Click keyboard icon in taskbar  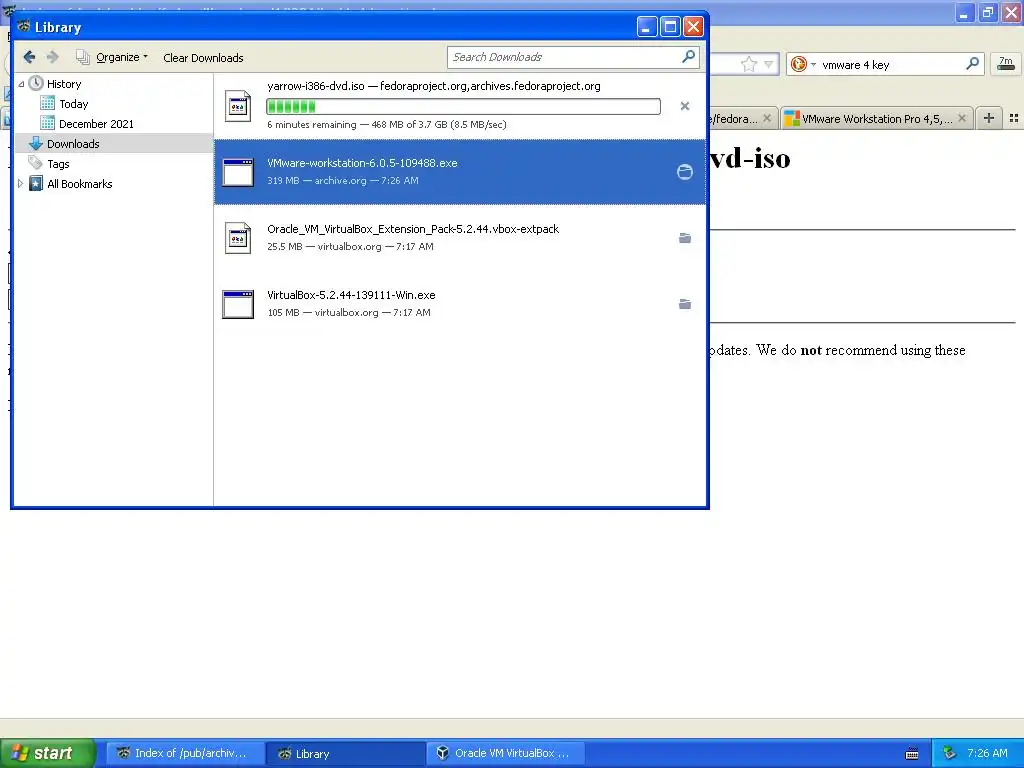tap(912, 754)
